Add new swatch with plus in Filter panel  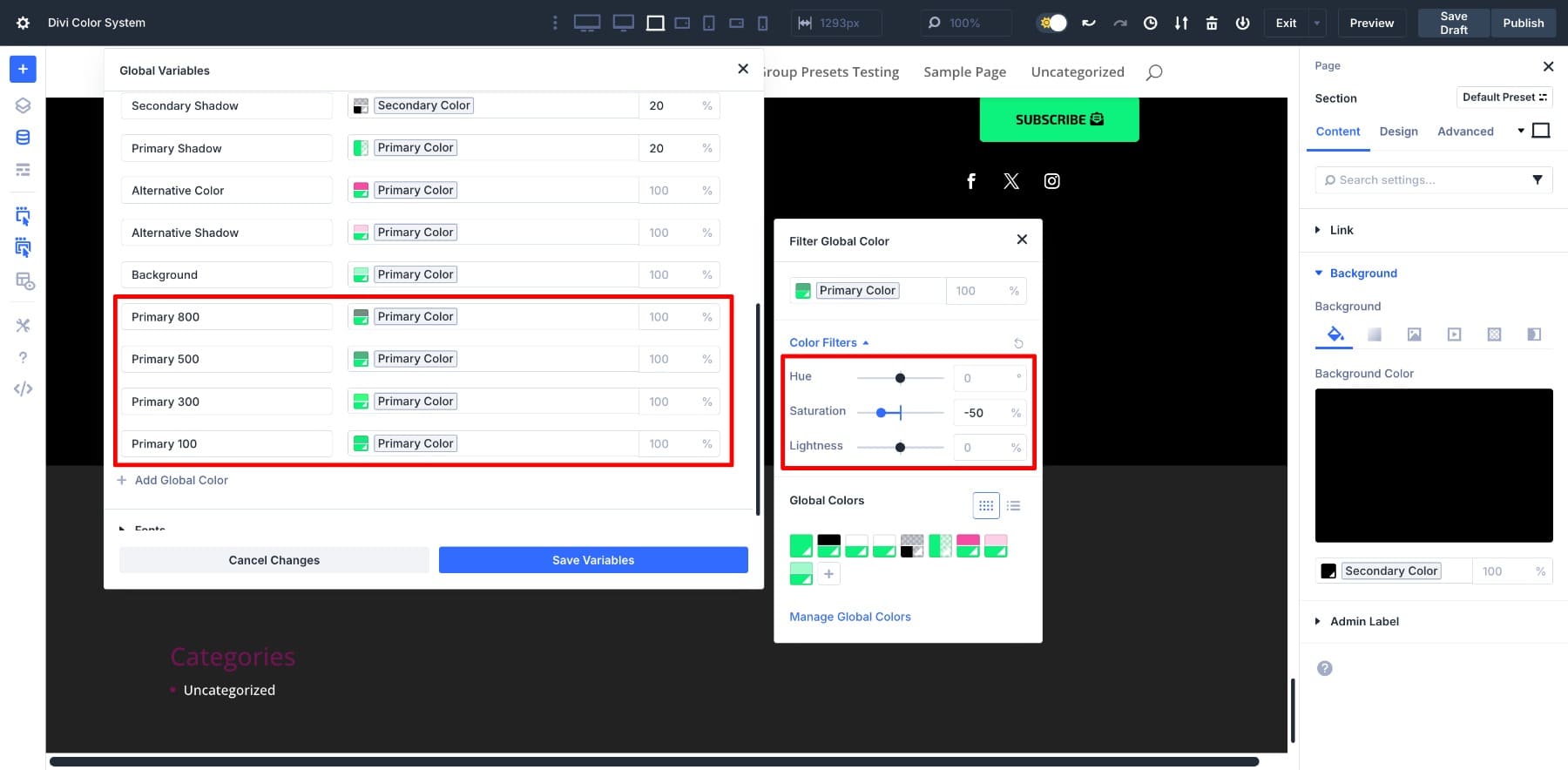(829, 573)
